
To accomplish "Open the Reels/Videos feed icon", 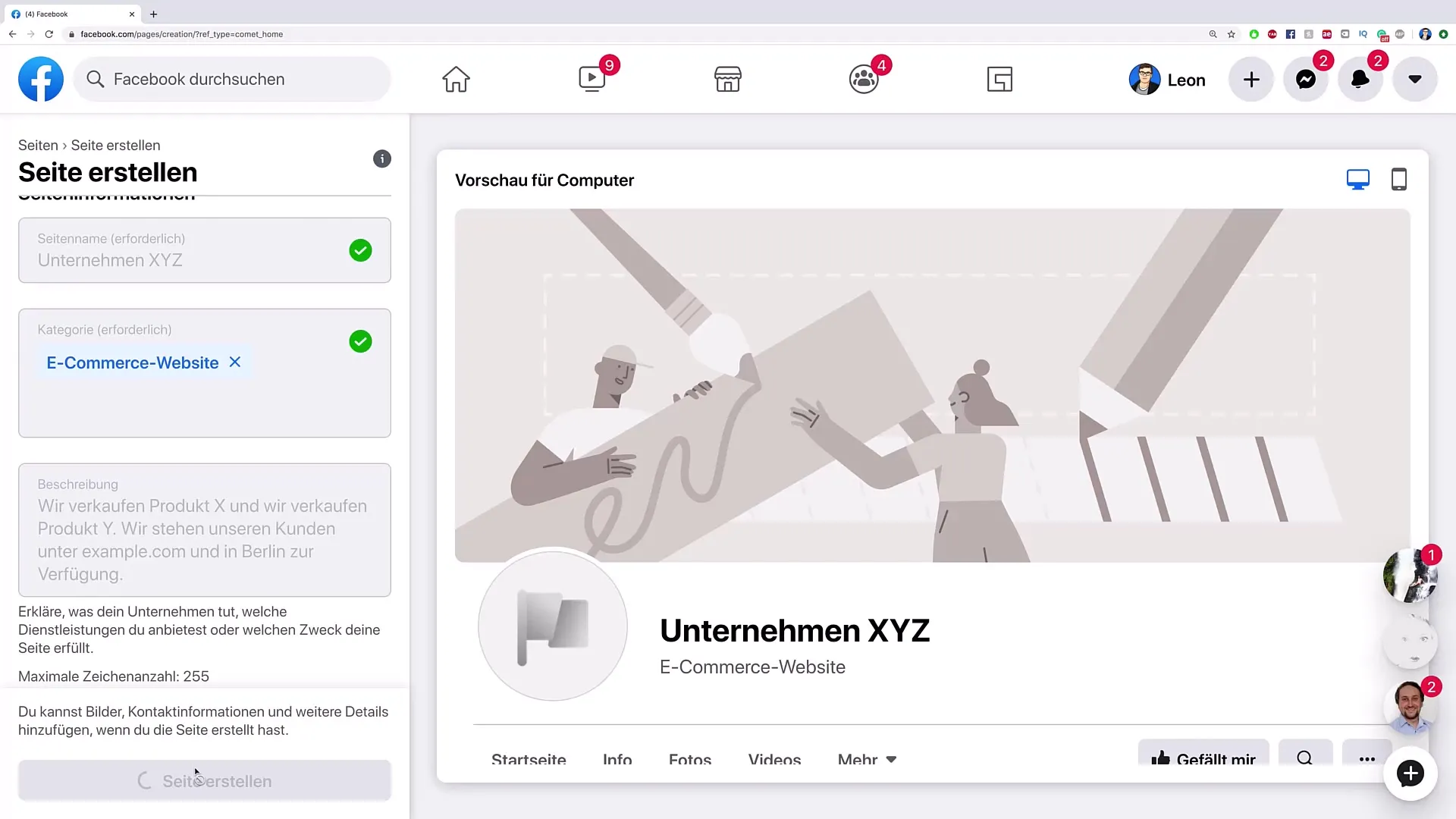I will pyautogui.click(x=591, y=79).
